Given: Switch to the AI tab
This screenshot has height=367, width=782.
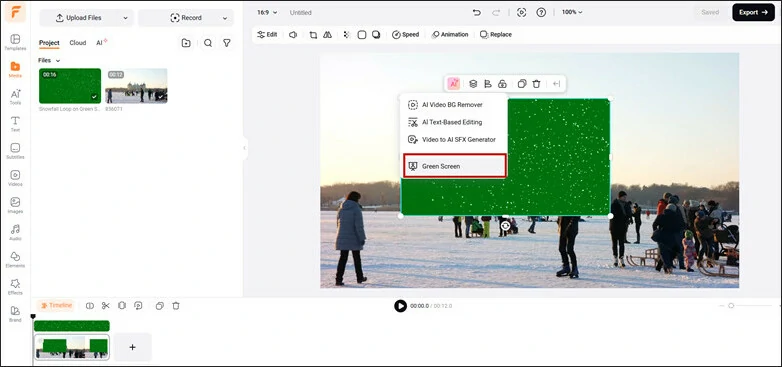Looking at the screenshot, I should click(x=102, y=43).
